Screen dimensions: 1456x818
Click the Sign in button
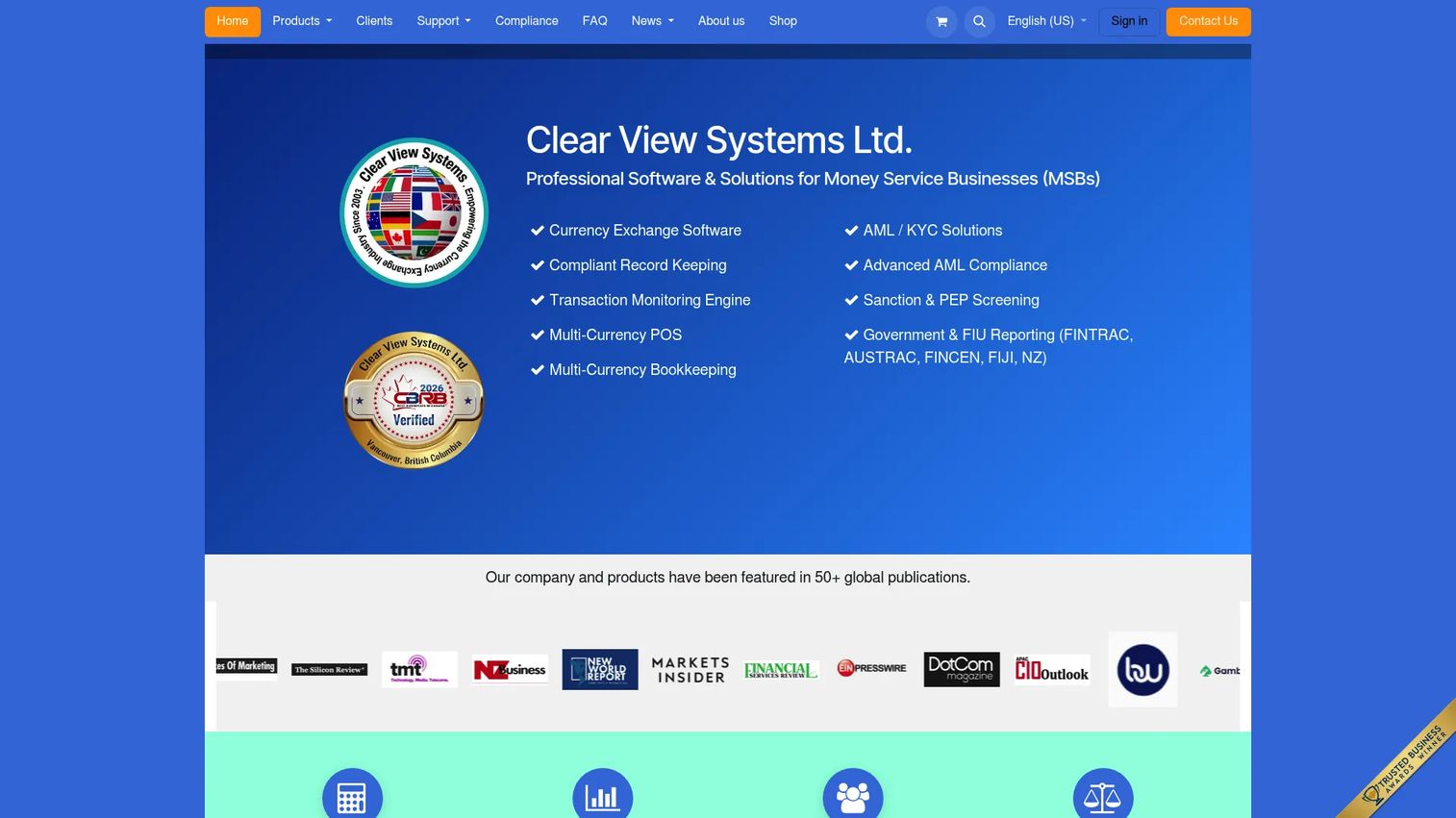pos(1129,21)
